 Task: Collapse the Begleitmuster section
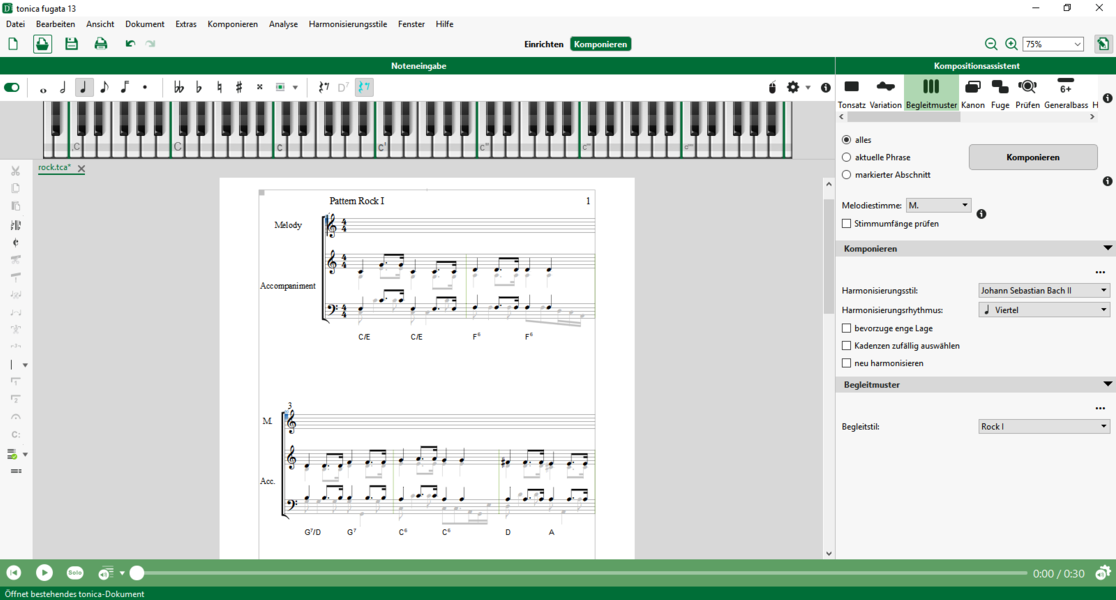(x=1107, y=384)
